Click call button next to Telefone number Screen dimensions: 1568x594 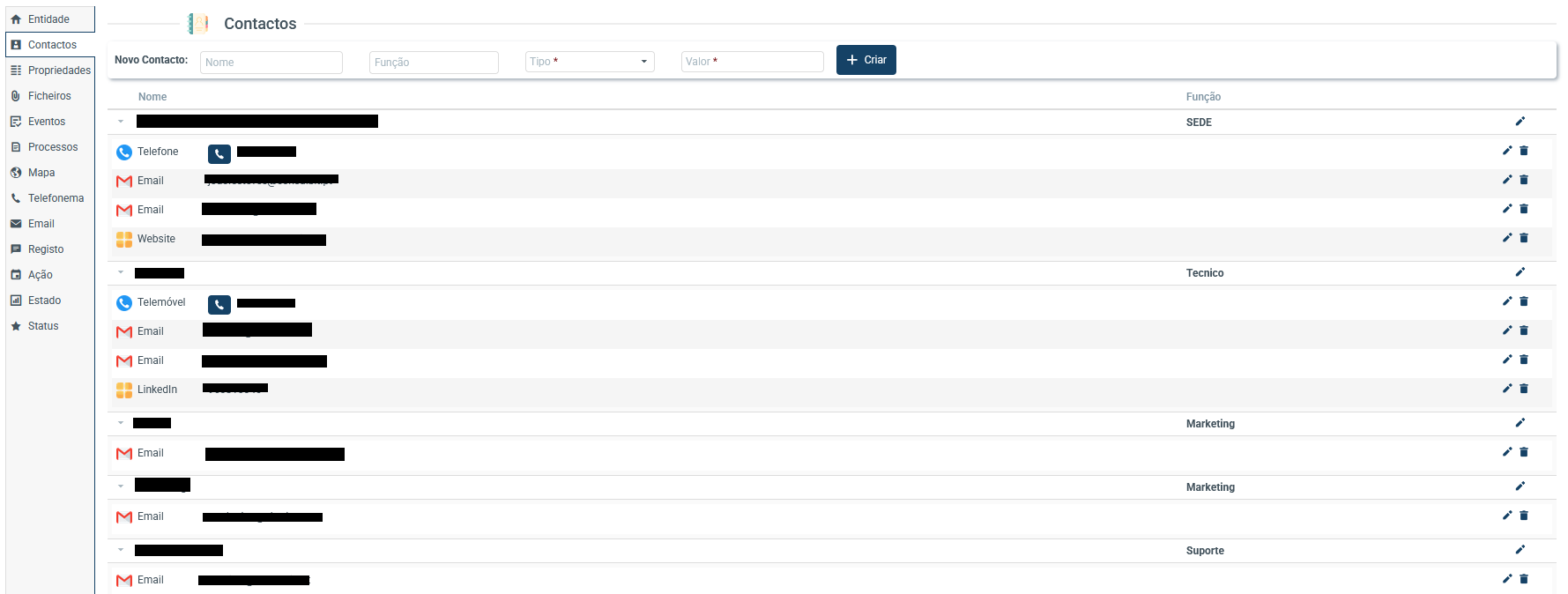pyautogui.click(x=219, y=153)
